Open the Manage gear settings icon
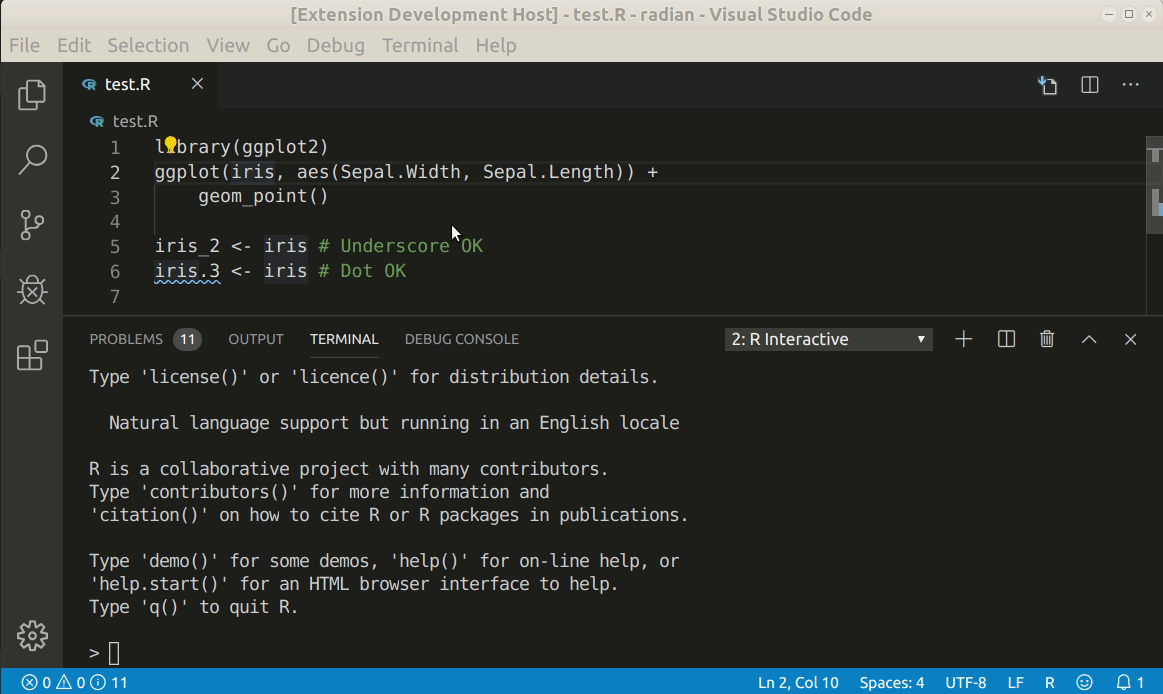The height and width of the screenshot is (694, 1163). pos(32,635)
